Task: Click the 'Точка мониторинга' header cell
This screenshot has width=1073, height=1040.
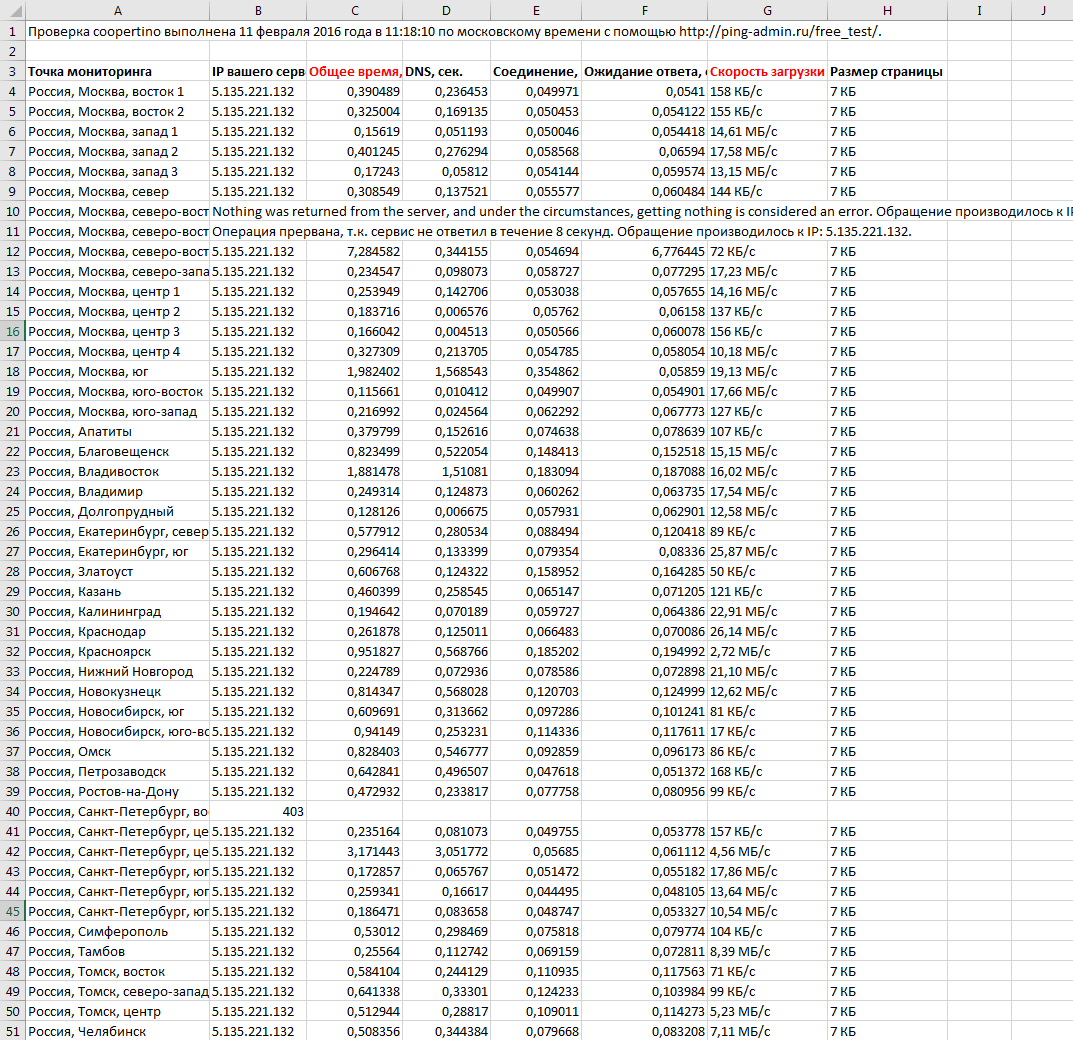Action: [x=117, y=71]
